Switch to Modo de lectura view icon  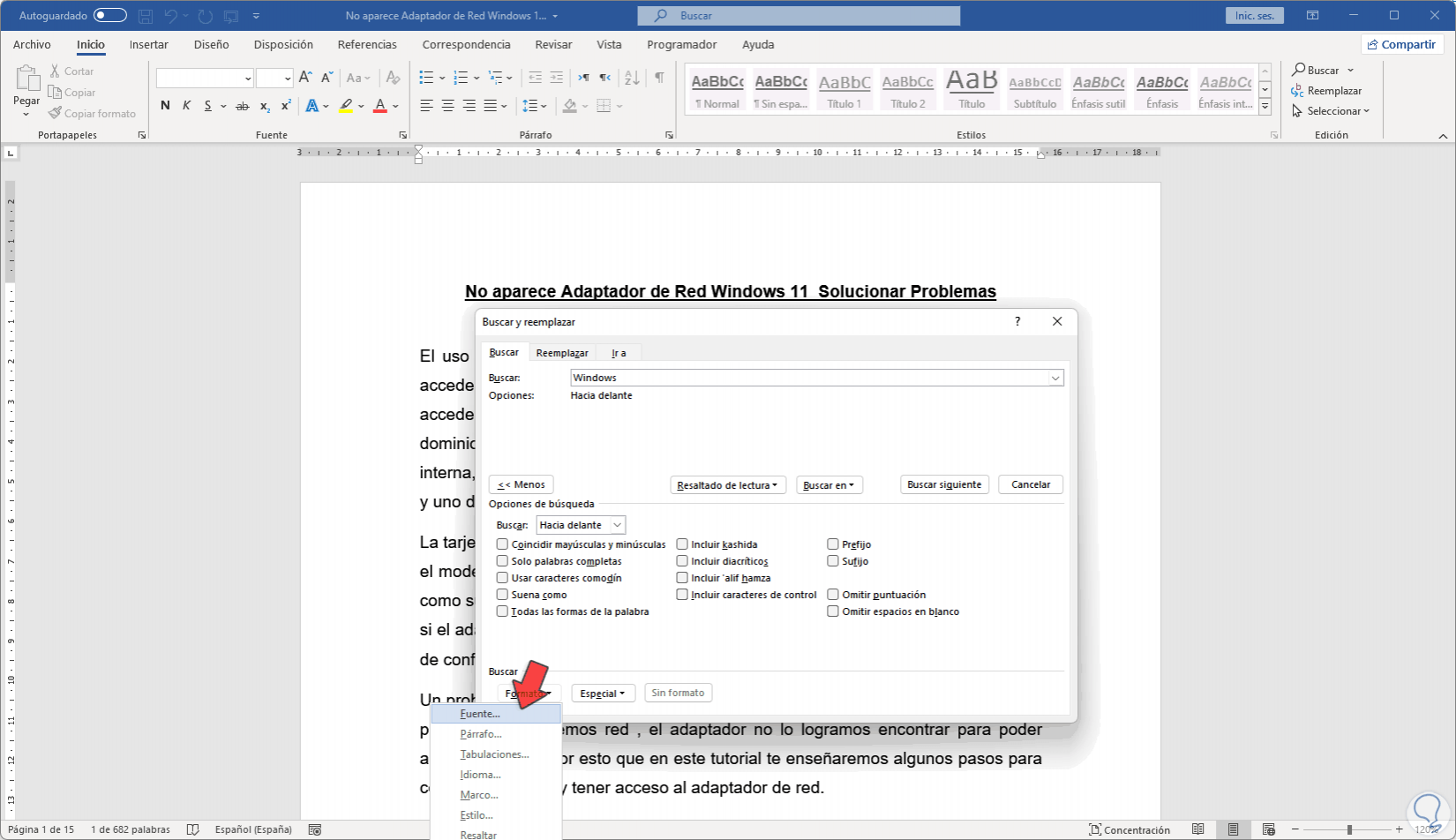point(1198,829)
